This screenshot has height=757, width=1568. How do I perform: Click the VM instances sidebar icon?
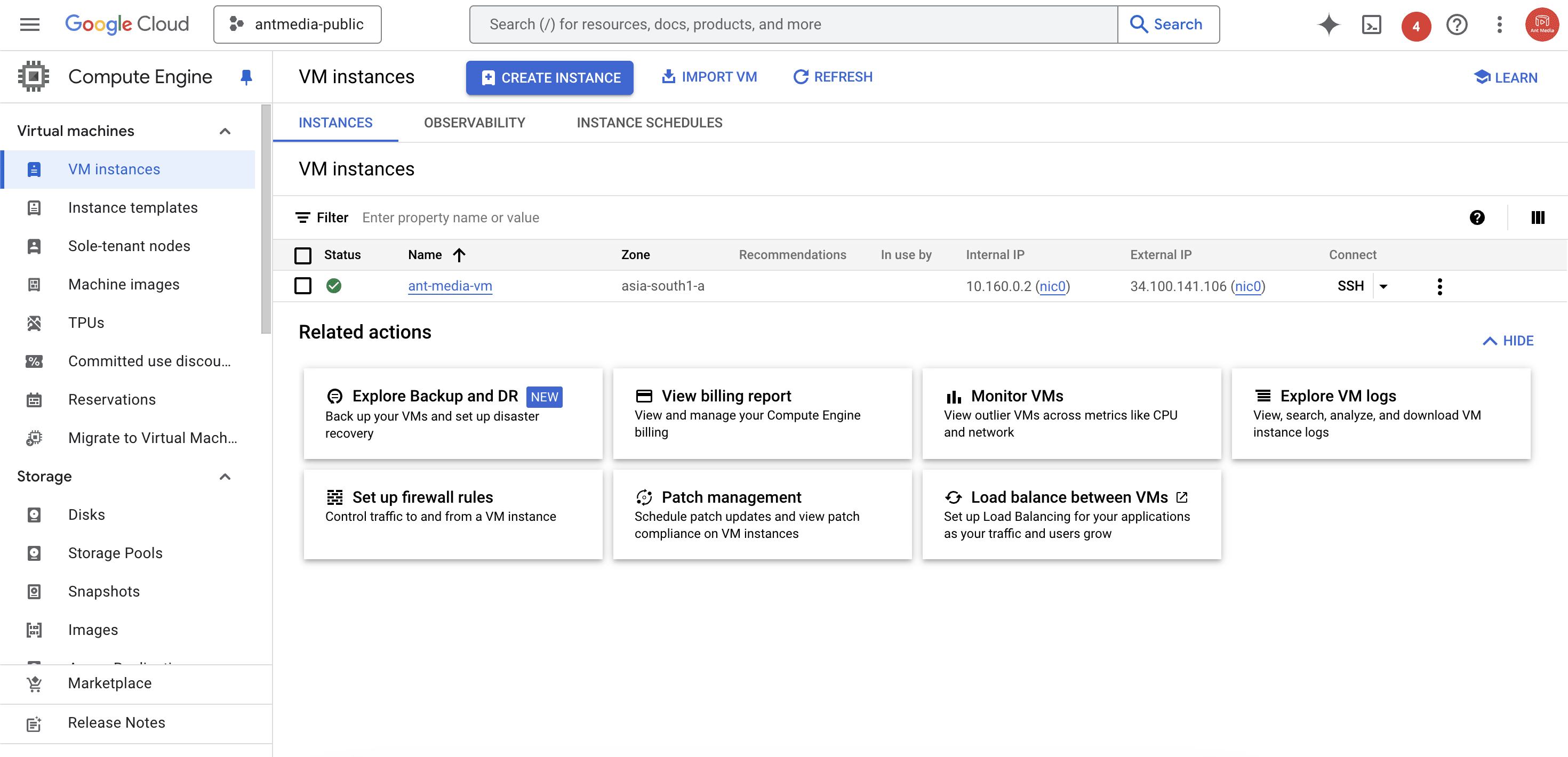point(34,169)
